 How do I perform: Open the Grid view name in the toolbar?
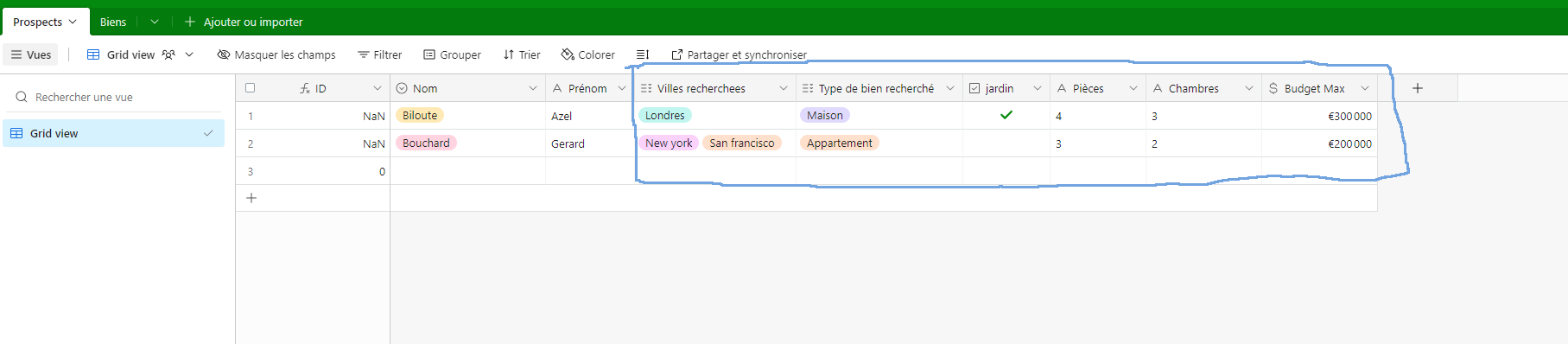[130, 54]
